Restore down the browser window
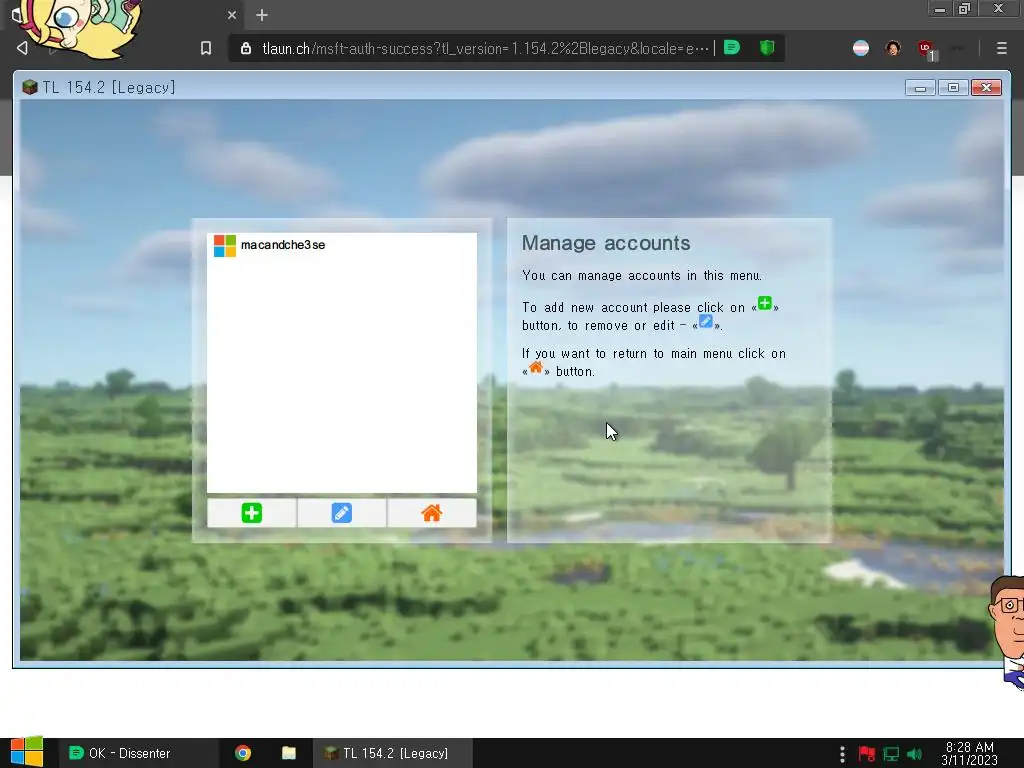Image resolution: width=1024 pixels, height=768 pixels. coord(964,9)
